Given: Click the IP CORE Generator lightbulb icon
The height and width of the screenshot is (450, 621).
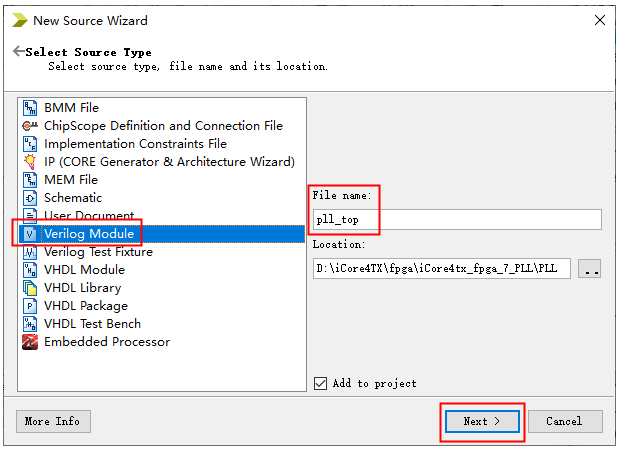Looking at the screenshot, I should [29, 162].
